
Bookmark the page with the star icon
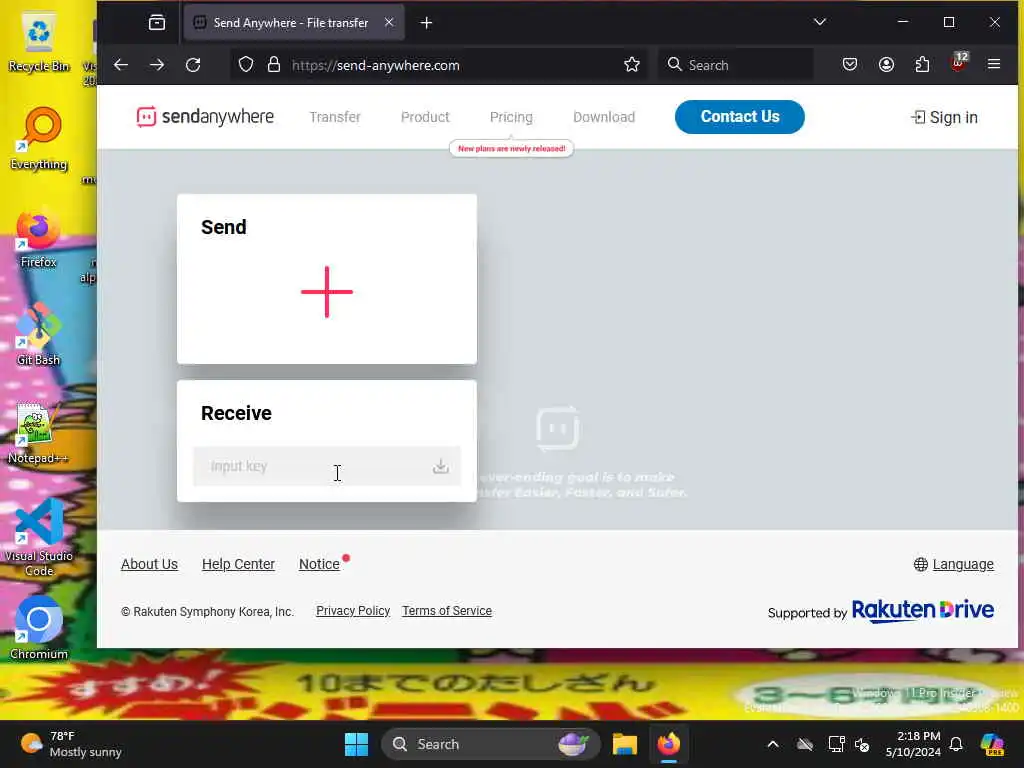coord(632,65)
